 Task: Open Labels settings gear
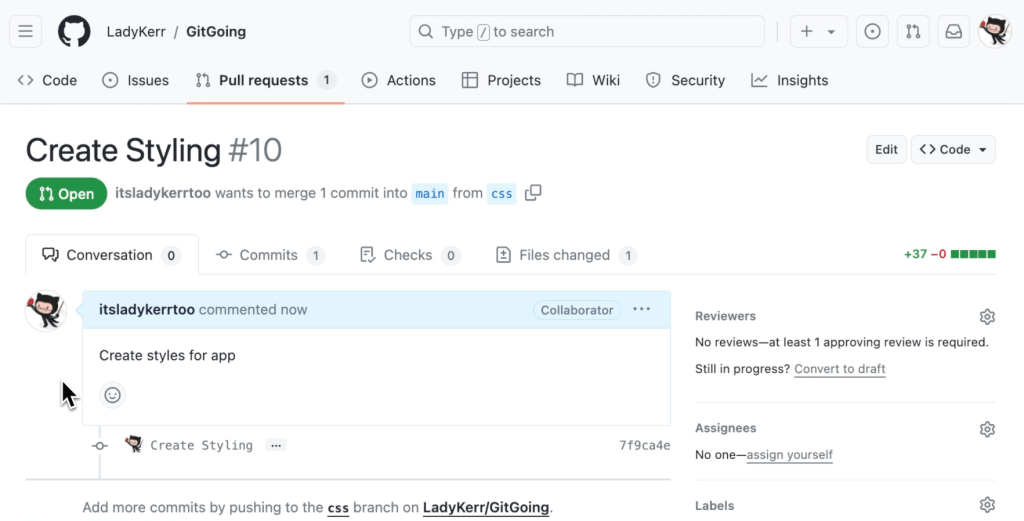tap(987, 505)
